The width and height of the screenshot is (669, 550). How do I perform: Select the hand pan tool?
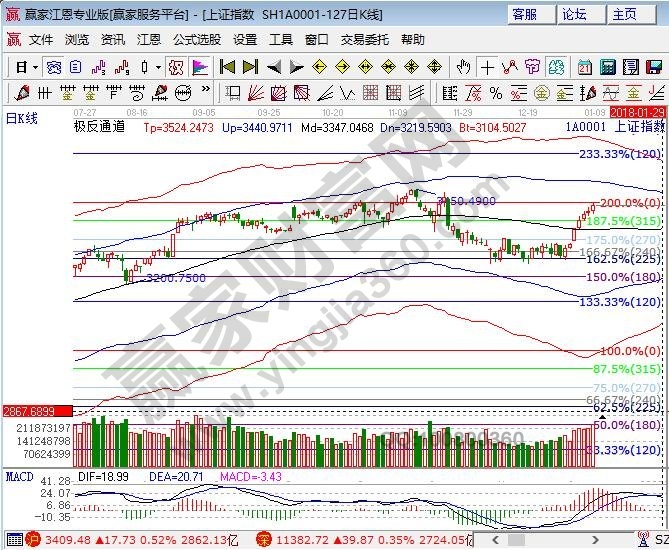point(463,67)
